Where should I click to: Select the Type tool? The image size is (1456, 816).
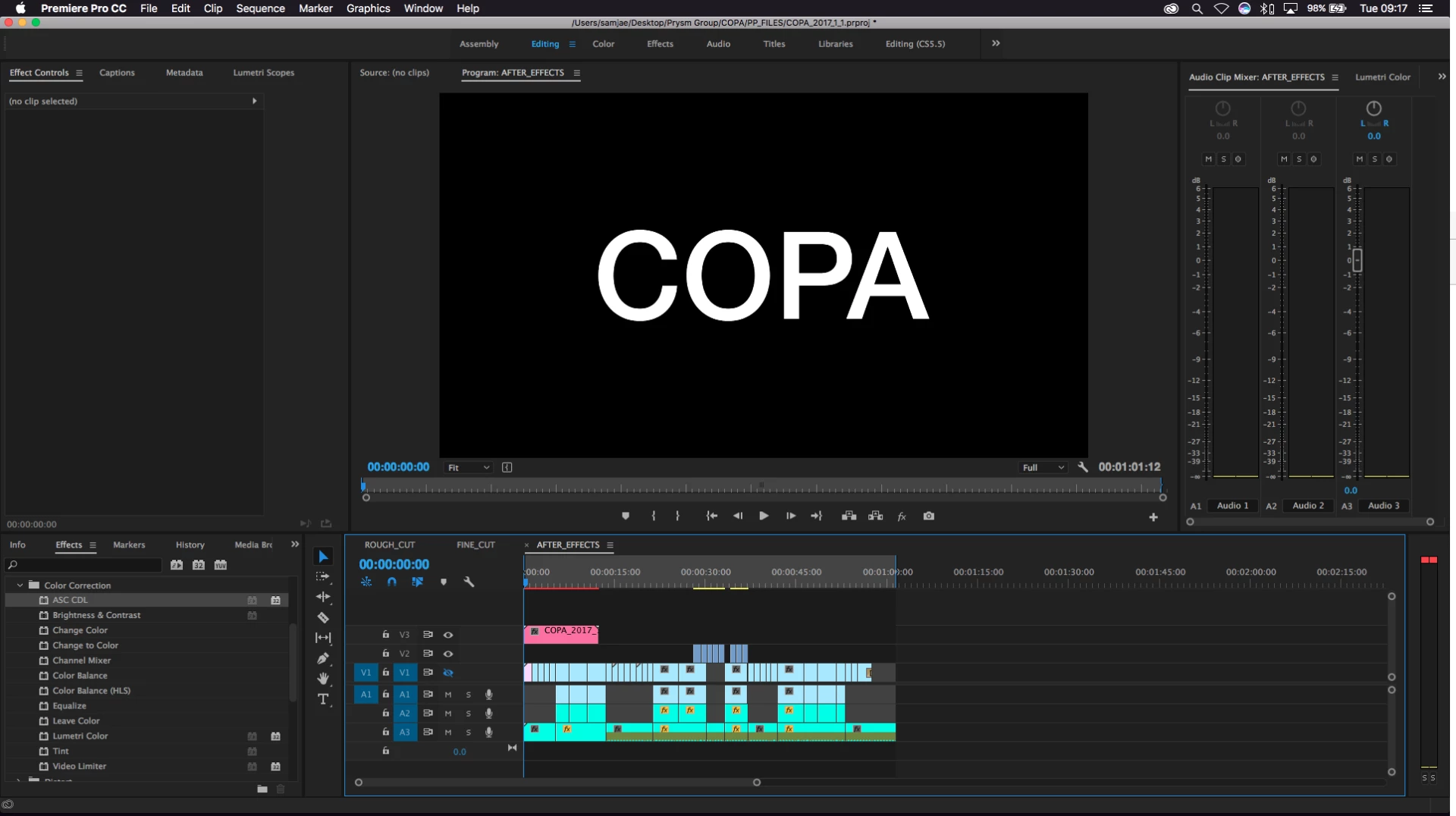(x=323, y=699)
